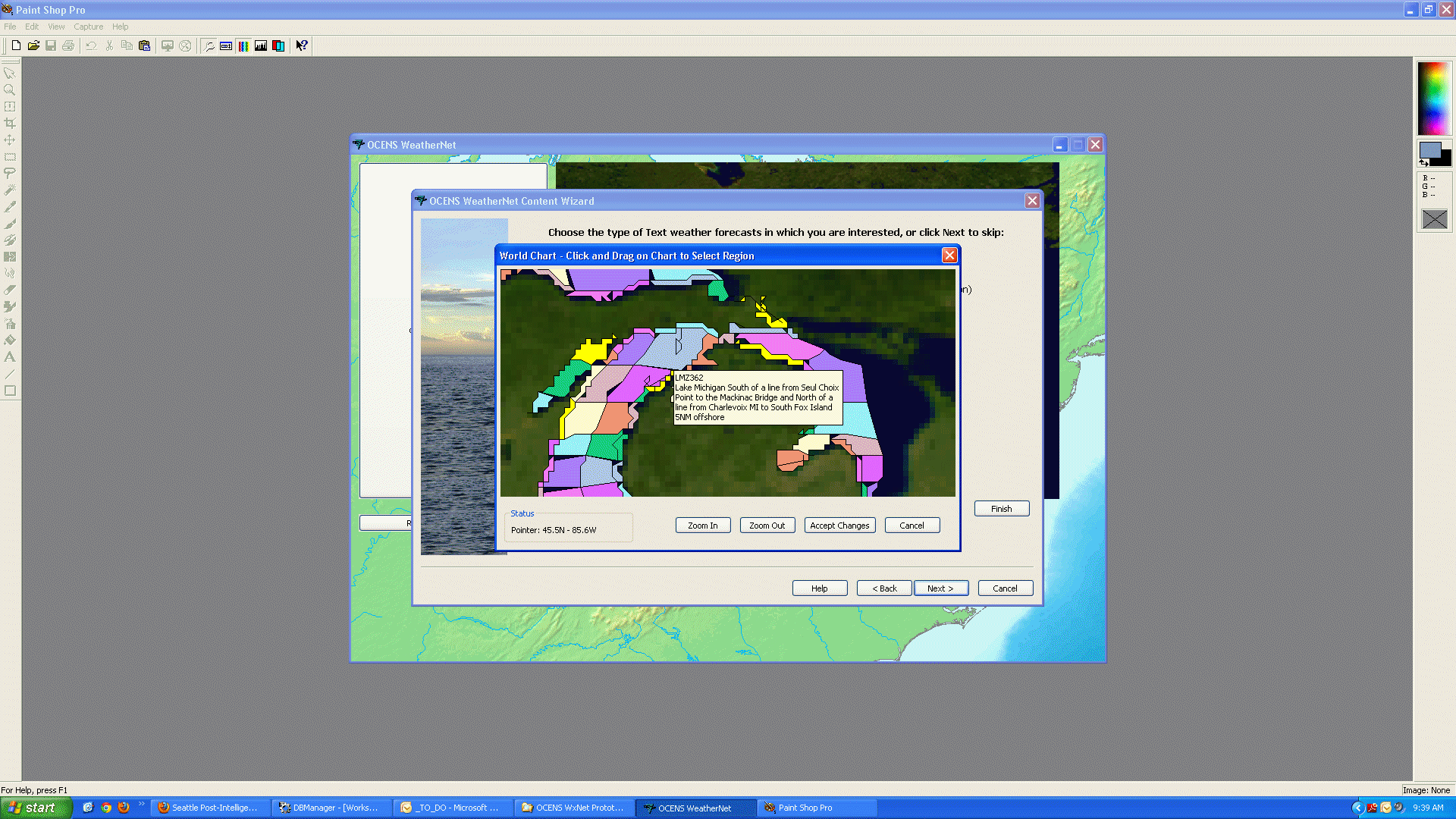This screenshot has width=1456, height=819.
Task: Click the Pointer: 45.5N - 85.6W status text
Action: click(x=554, y=530)
